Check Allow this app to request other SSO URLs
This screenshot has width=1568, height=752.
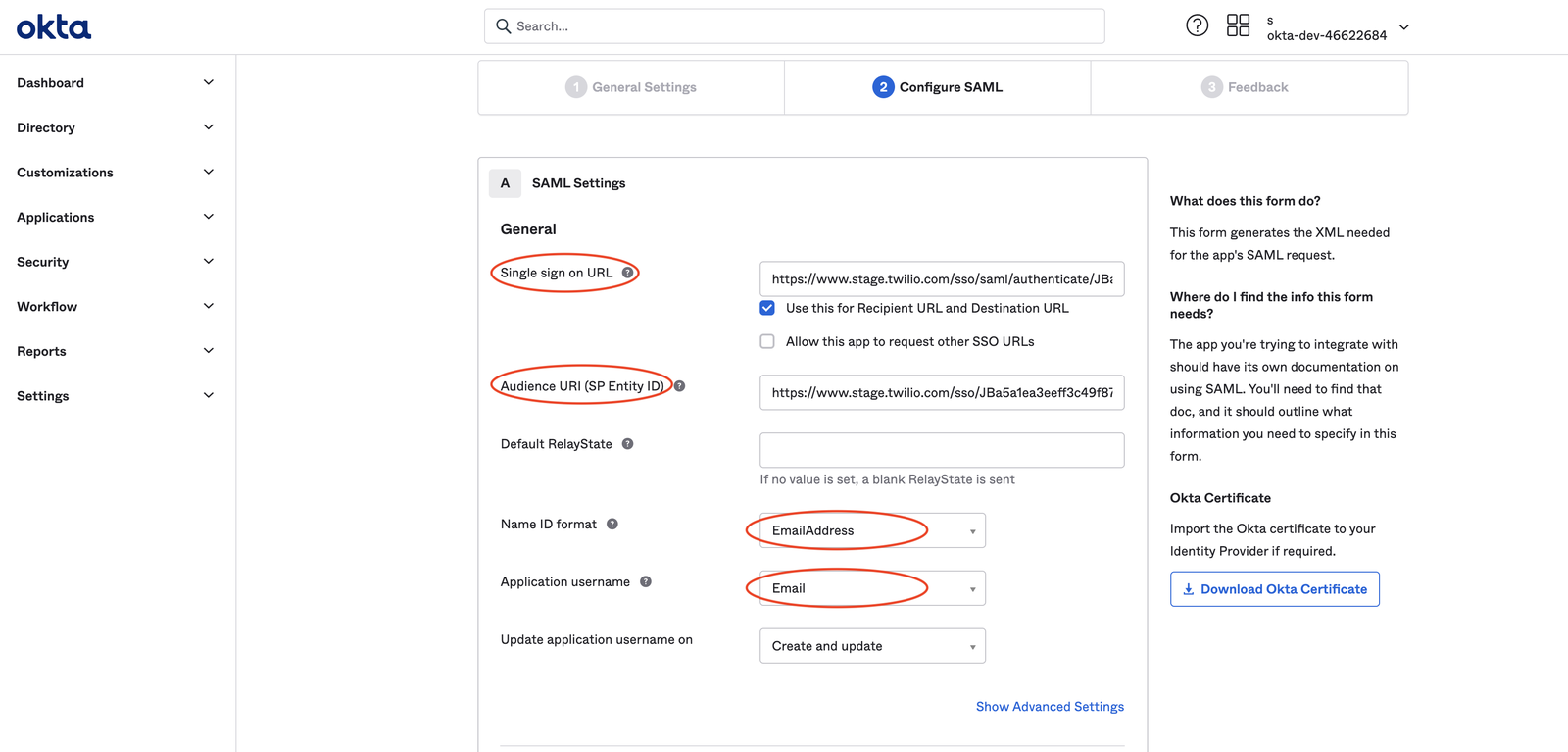[x=767, y=341]
